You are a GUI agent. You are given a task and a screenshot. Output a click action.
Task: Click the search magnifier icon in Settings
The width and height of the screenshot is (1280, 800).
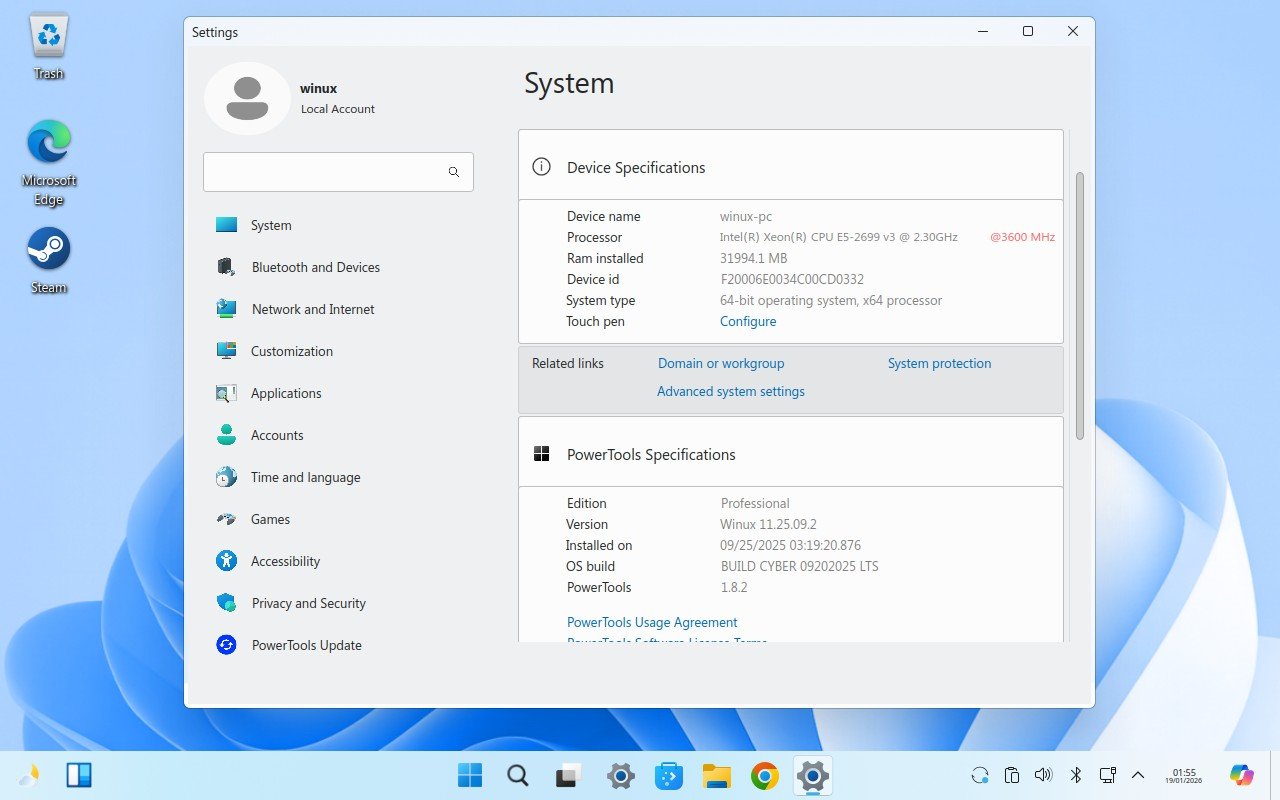[454, 172]
